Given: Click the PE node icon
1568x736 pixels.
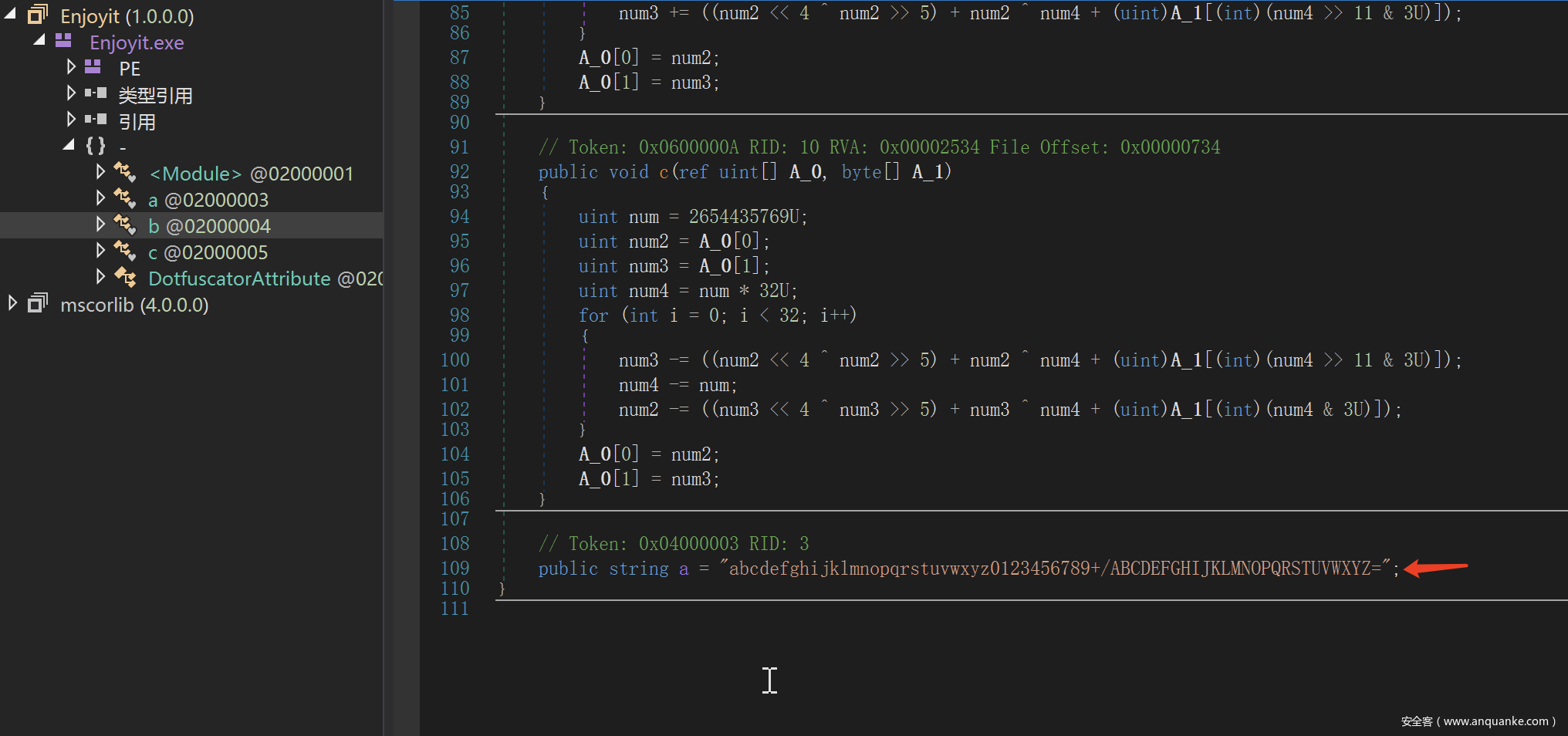Looking at the screenshot, I should pos(93,67).
